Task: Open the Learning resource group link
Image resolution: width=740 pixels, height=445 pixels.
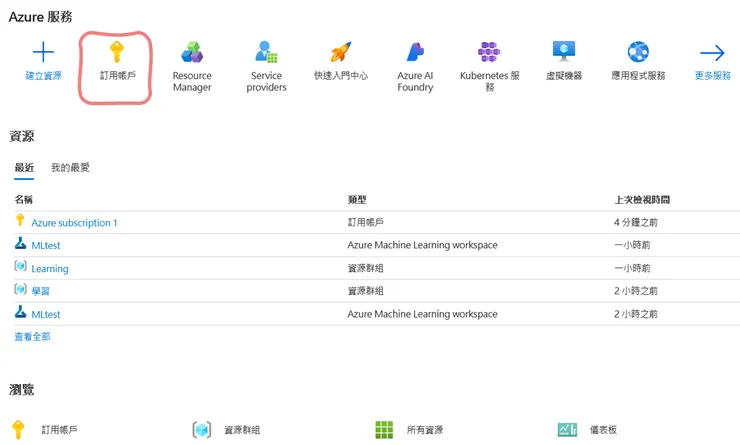Action: [x=50, y=269]
